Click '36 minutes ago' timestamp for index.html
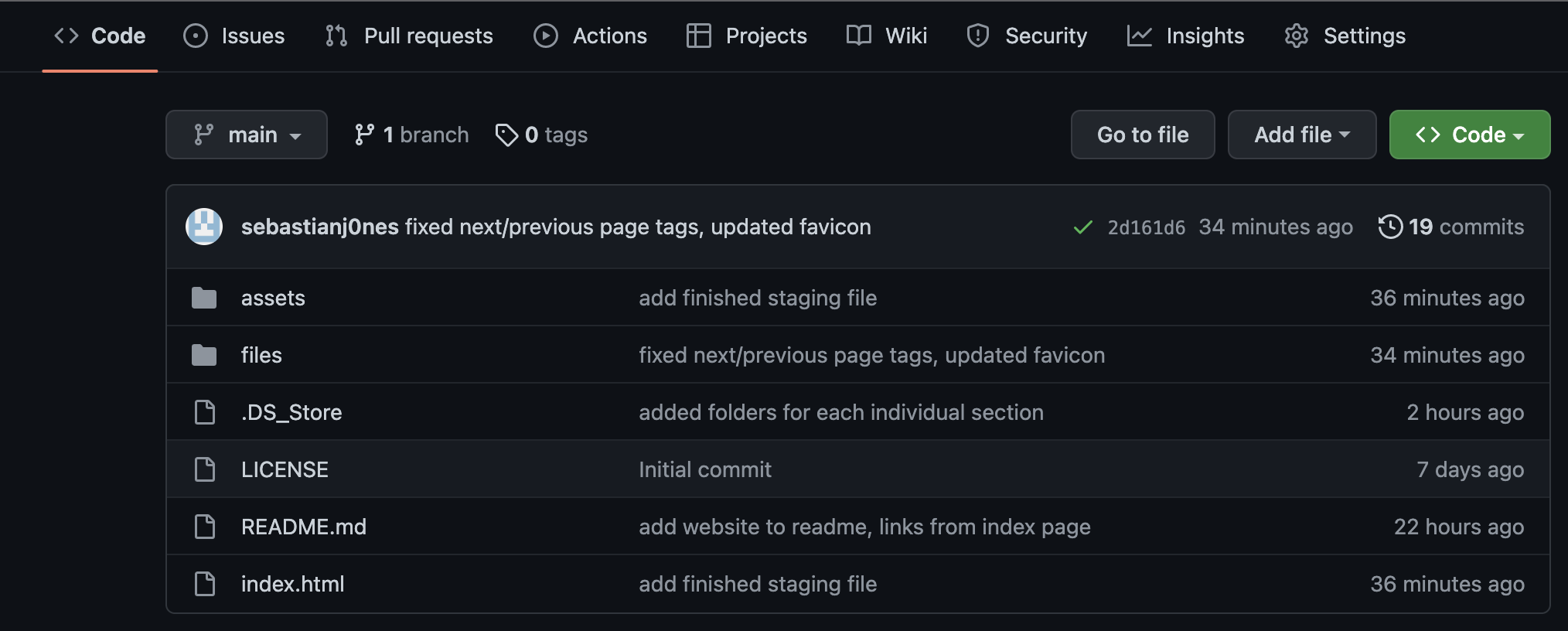The image size is (1568, 631). click(x=1447, y=584)
